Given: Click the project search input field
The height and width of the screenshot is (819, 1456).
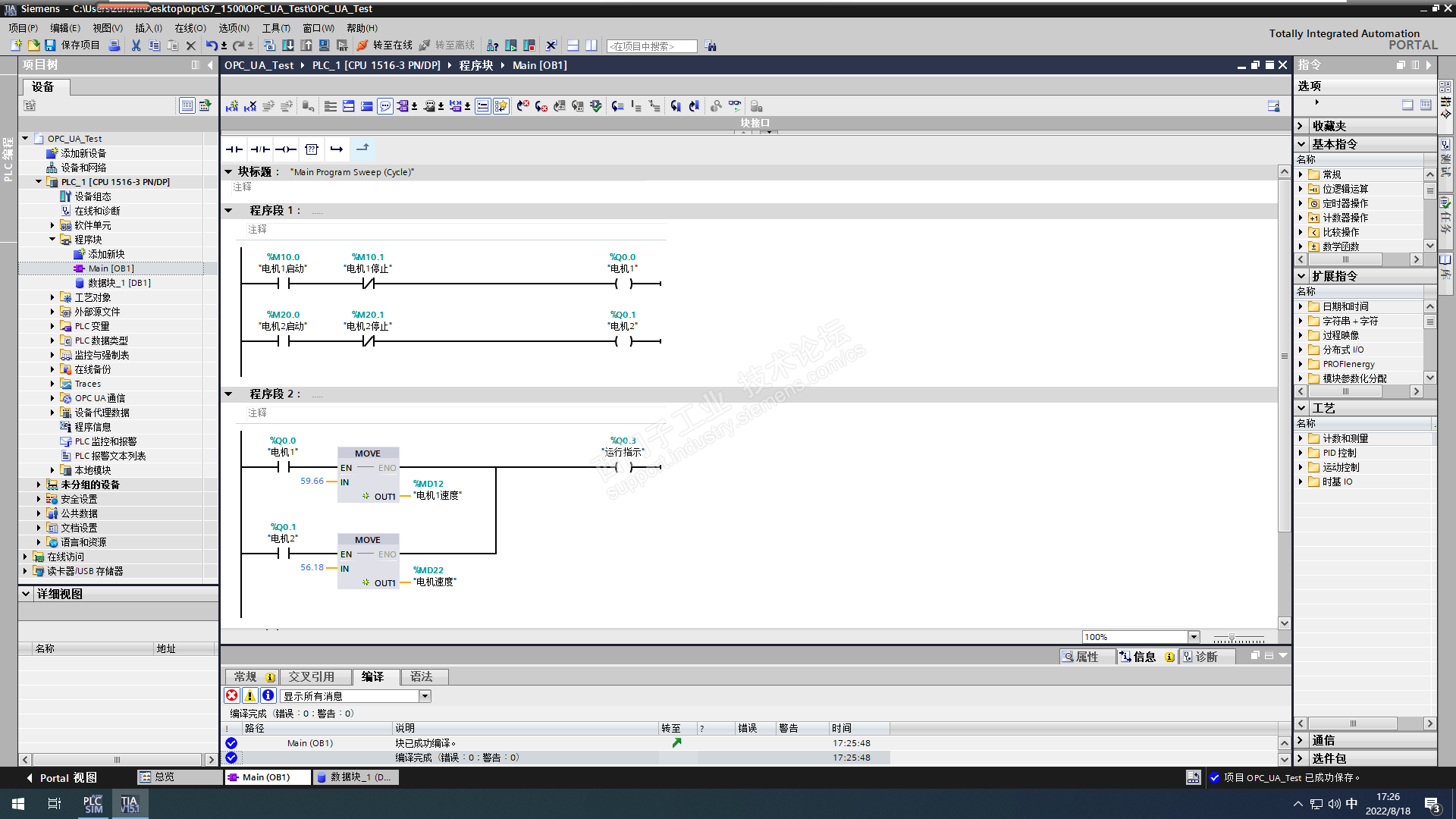Looking at the screenshot, I should (x=651, y=46).
